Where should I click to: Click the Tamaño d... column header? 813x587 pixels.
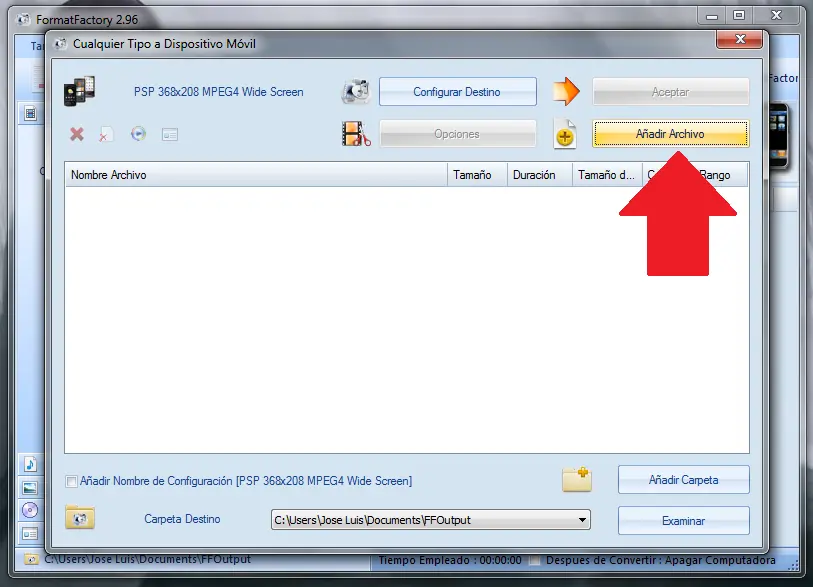pos(607,175)
